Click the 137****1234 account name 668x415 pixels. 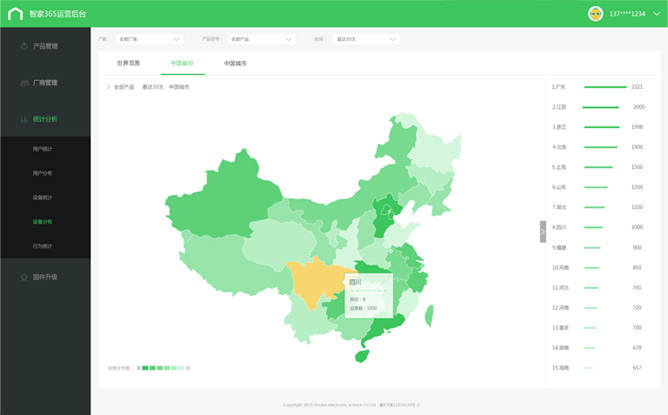pos(627,14)
